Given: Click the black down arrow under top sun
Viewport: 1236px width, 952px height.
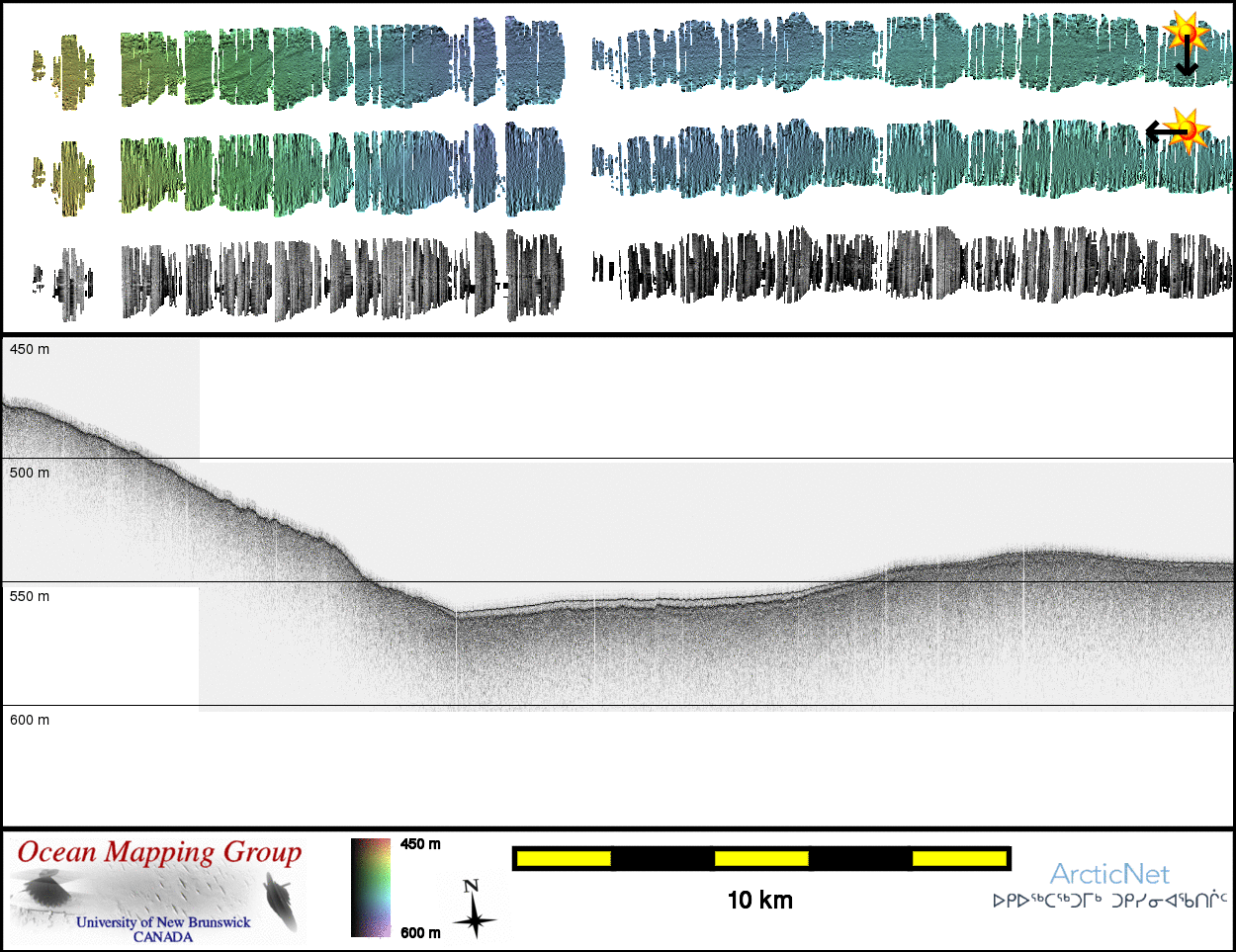Looking at the screenshot, I should [x=1187, y=61].
